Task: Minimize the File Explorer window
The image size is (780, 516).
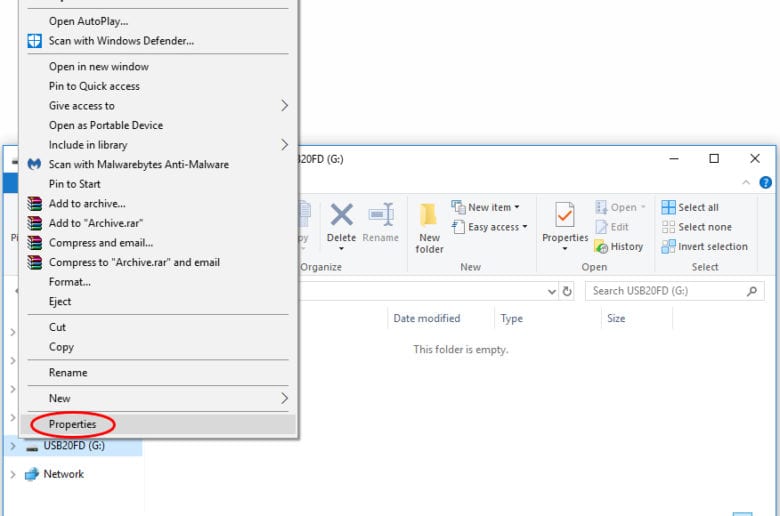Action: click(x=674, y=159)
